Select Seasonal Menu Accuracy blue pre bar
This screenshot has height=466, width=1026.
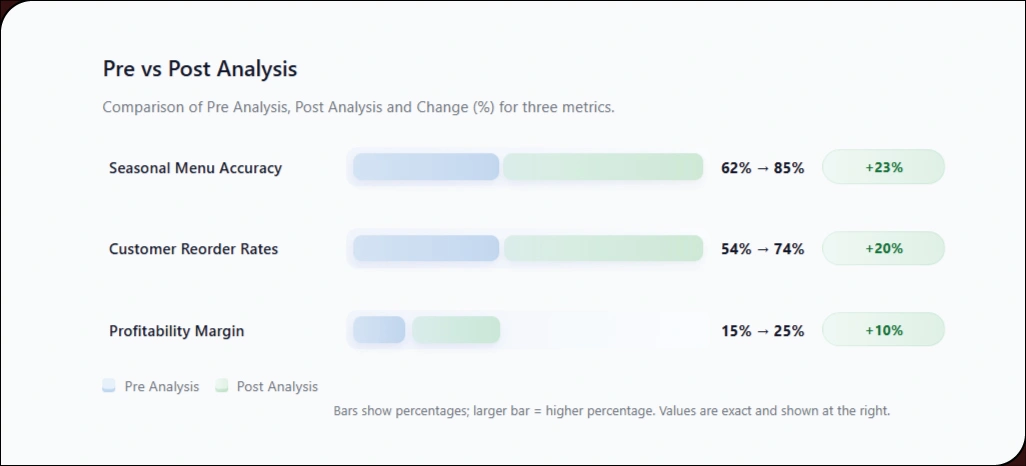coord(426,167)
